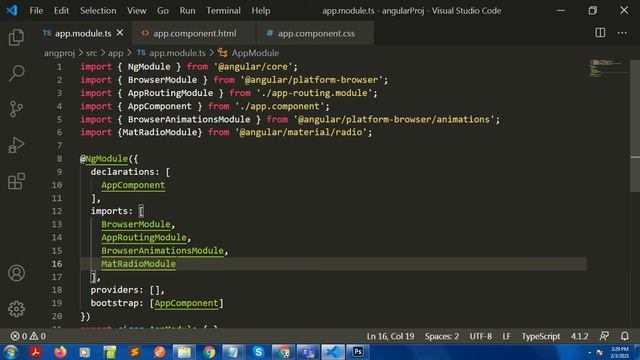Open the Help menu
This screenshot has width=640, height=360.
260,11
